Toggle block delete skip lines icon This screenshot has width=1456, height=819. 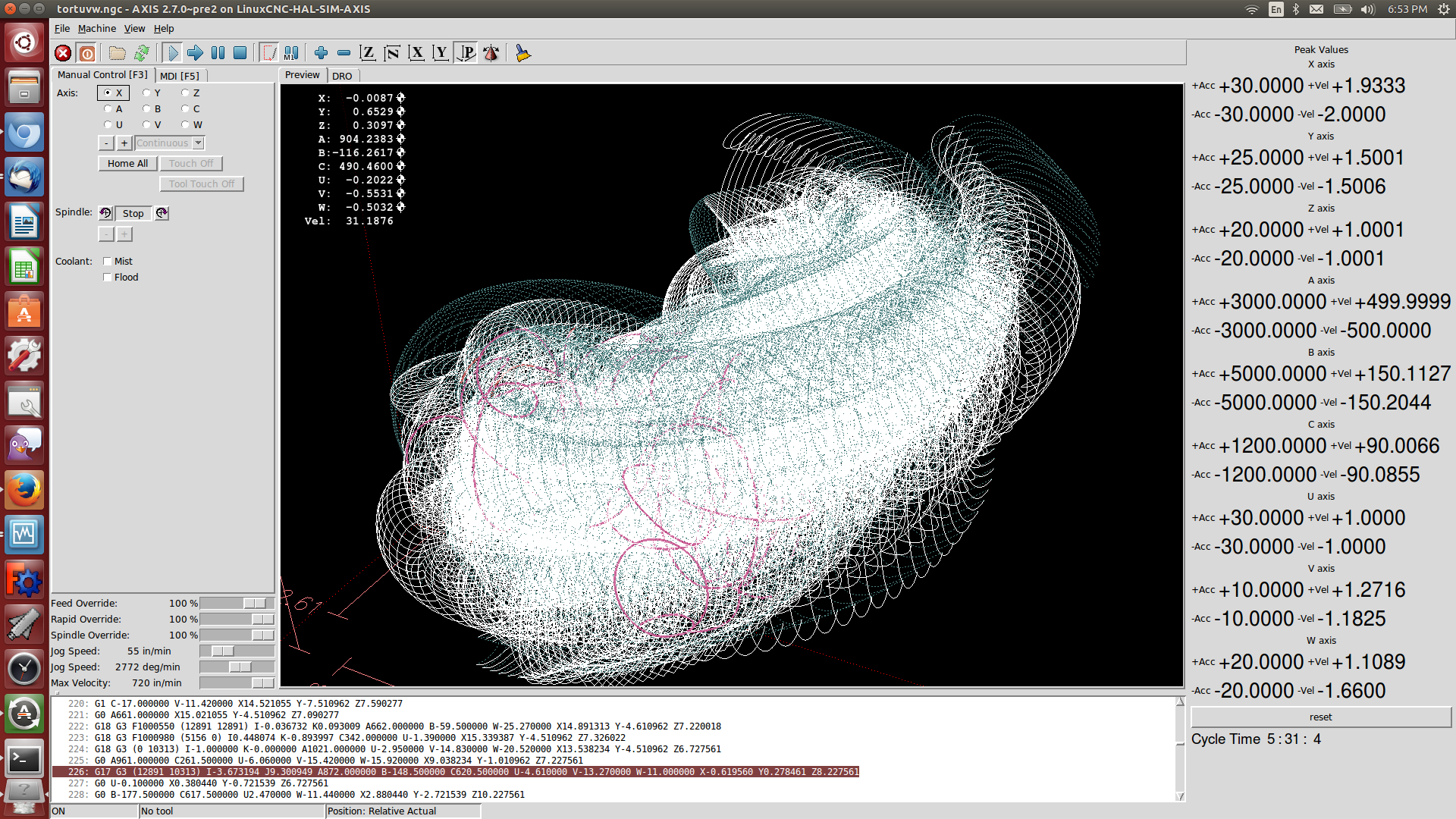pos(269,53)
